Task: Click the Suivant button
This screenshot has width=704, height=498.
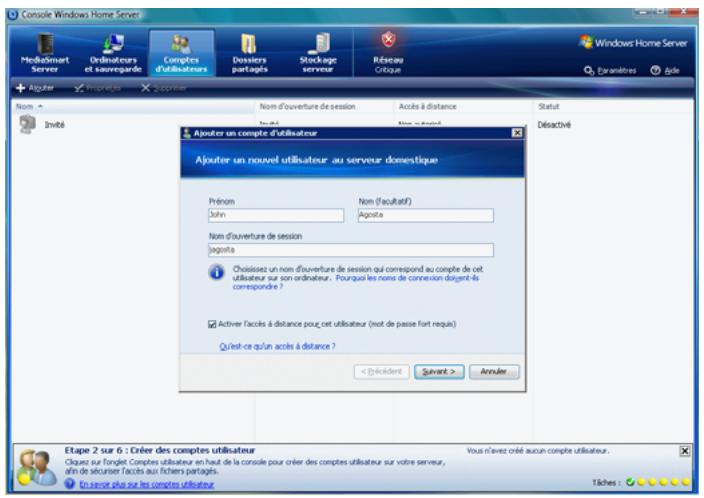Action: [439, 372]
